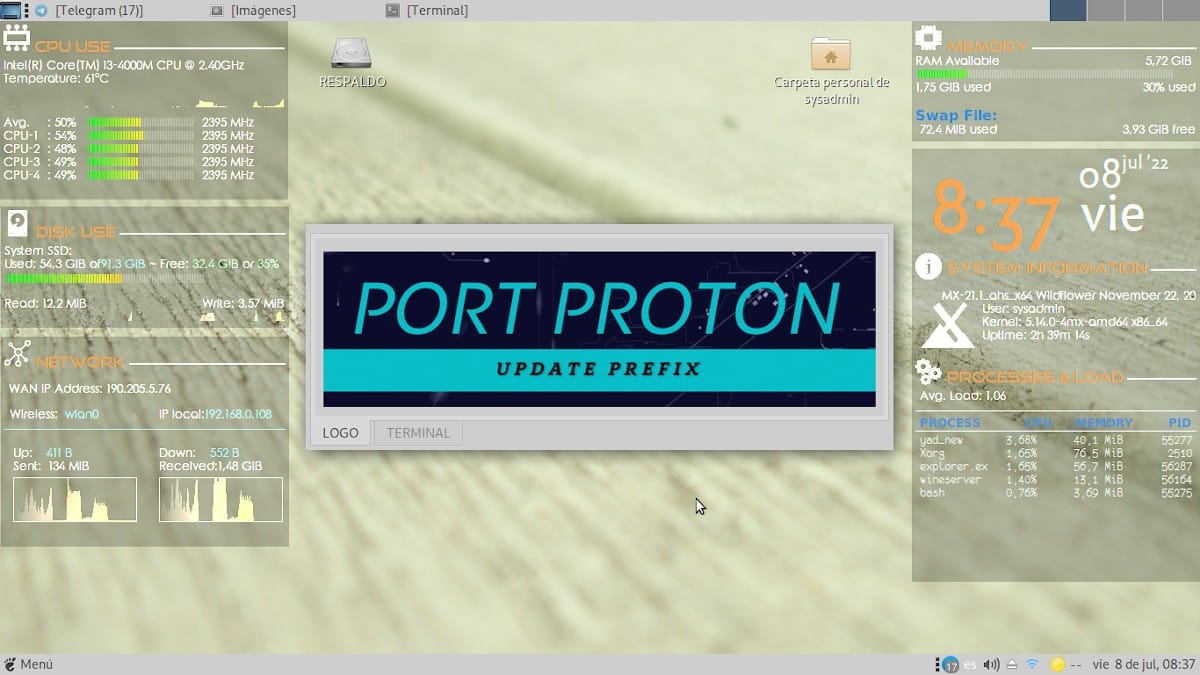Click the explorer.ex process row
The height and width of the screenshot is (675, 1200).
click(x=1056, y=466)
